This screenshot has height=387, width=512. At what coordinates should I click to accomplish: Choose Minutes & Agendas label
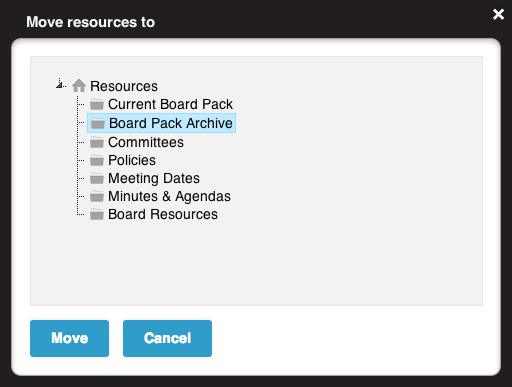(x=169, y=196)
